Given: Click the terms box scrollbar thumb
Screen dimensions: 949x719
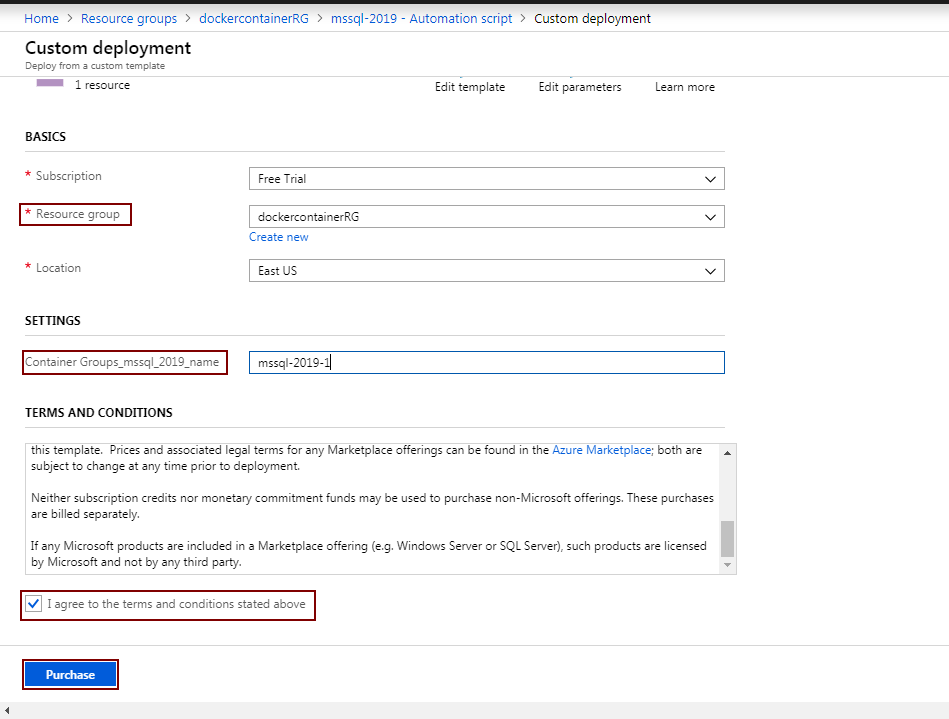Looking at the screenshot, I should [727, 538].
